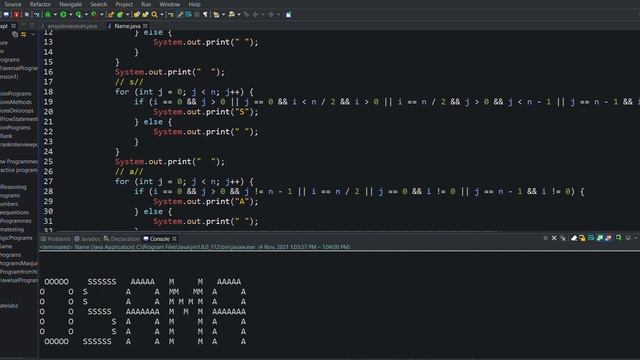The image size is (640, 360).
Task: Toggle Scroll Lock in Console
Action: click(x=582, y=238)
